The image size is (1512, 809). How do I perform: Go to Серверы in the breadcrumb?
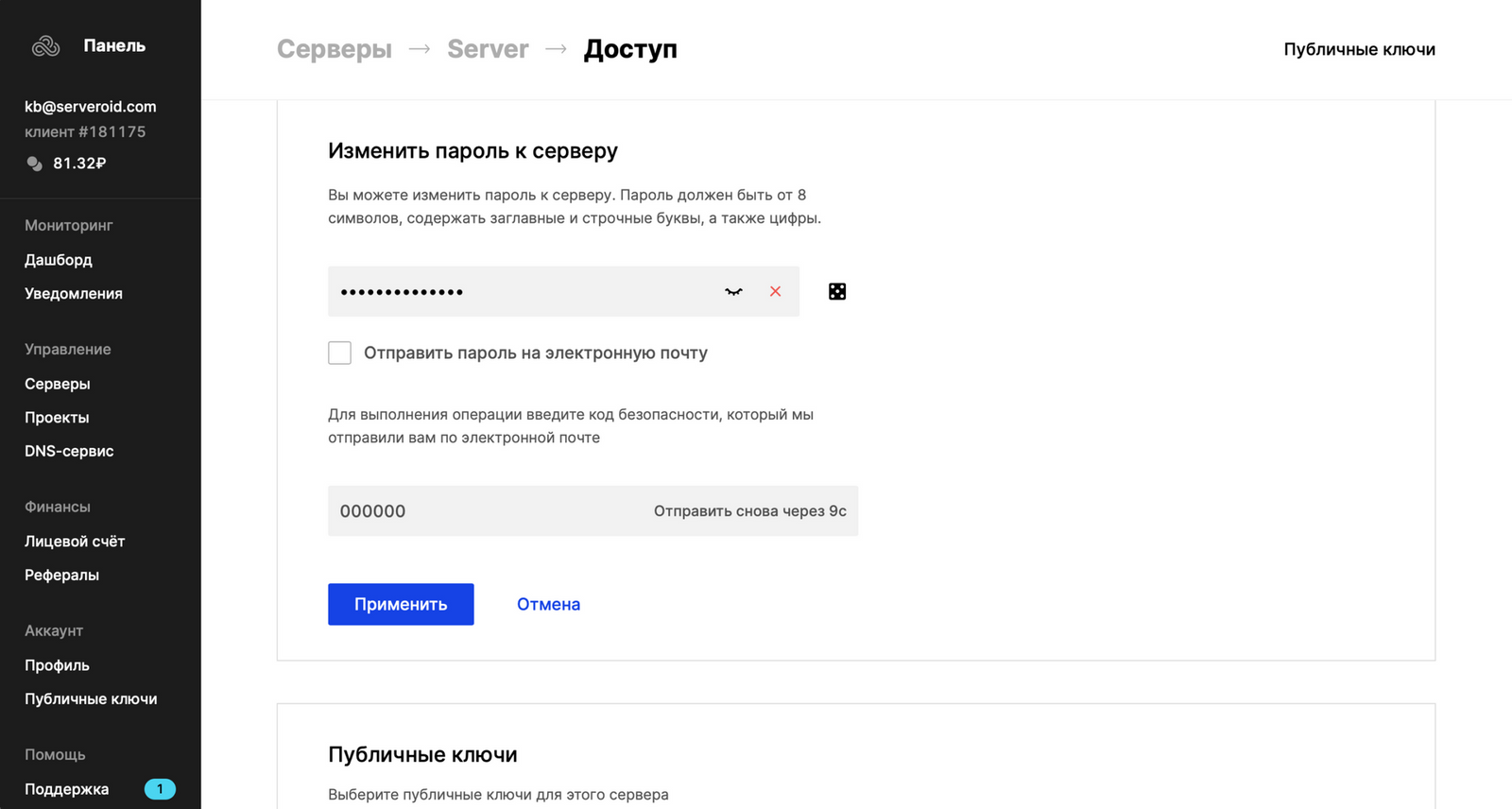click(x=335, y=49)
